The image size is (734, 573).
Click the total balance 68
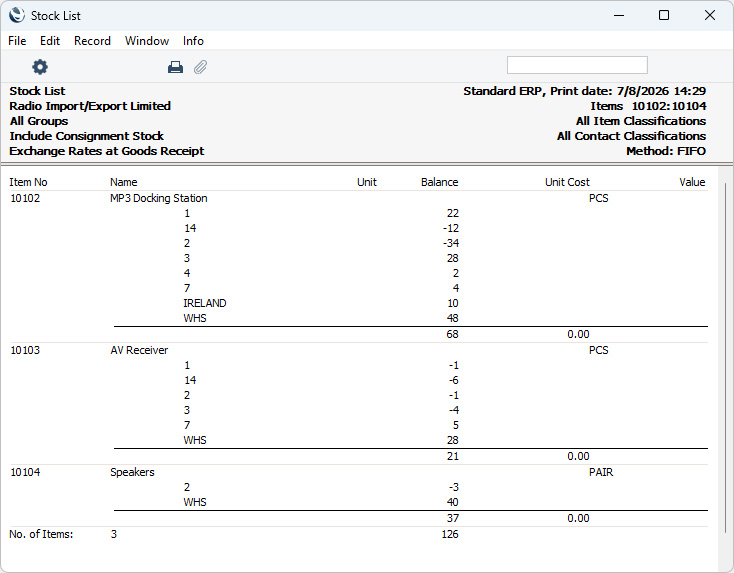point(452,334)
